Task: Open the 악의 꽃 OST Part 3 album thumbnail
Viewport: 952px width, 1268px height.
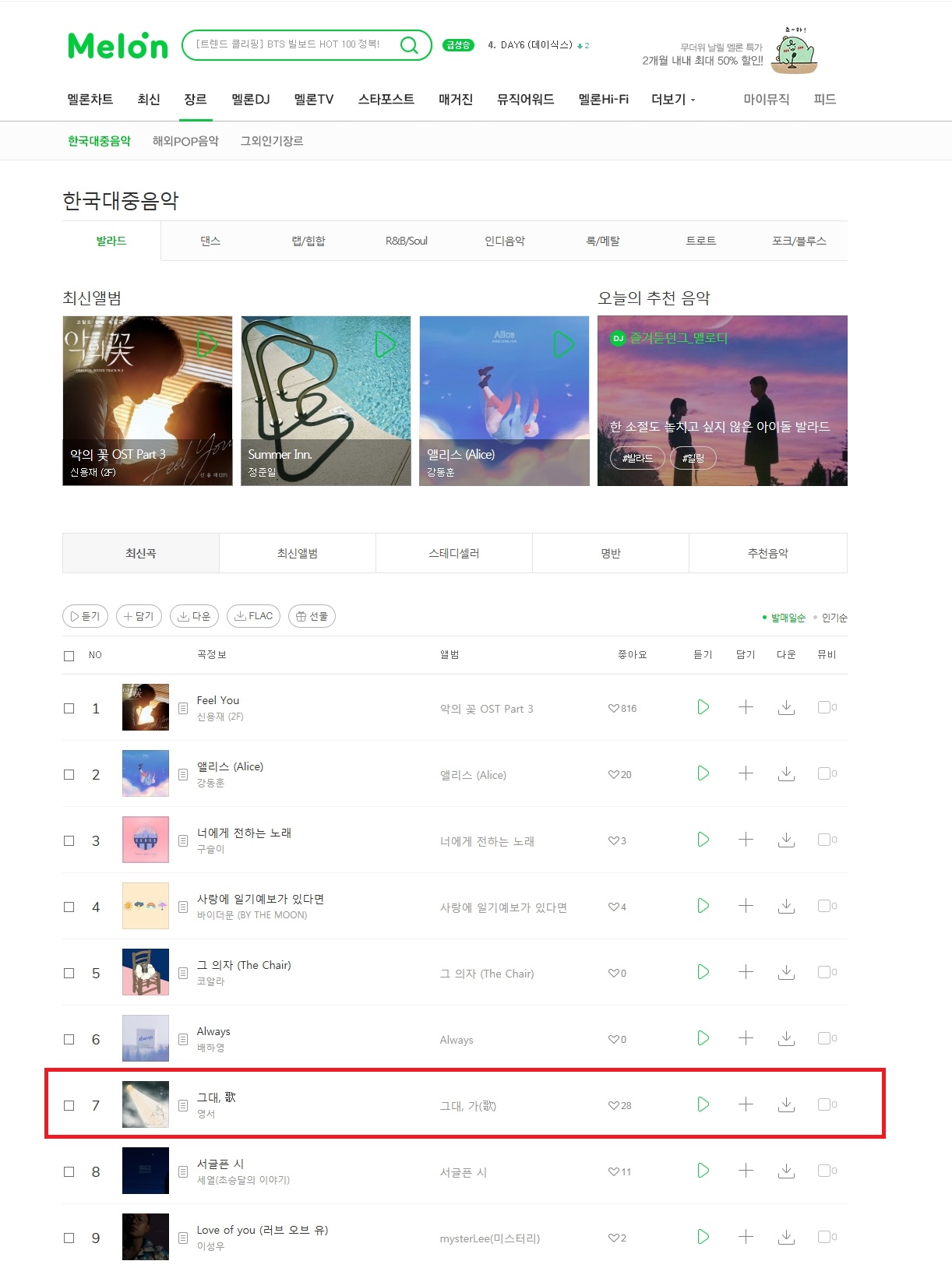Action: pyautogui.click(x=147, y=400)
